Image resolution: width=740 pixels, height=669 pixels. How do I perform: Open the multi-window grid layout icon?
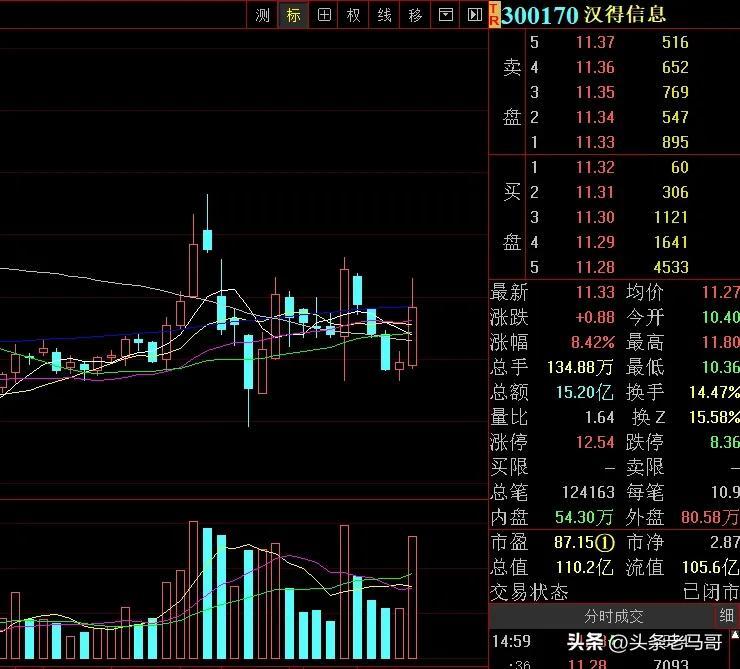tap(324, 15)
